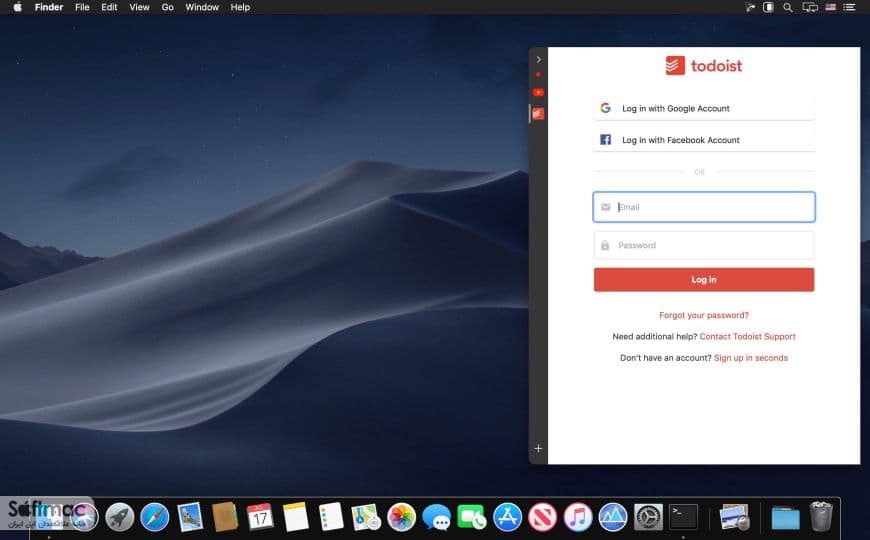Follow the Sign up in seconds link
This screenshot has height=540, width=870.
tap(751, 358)
